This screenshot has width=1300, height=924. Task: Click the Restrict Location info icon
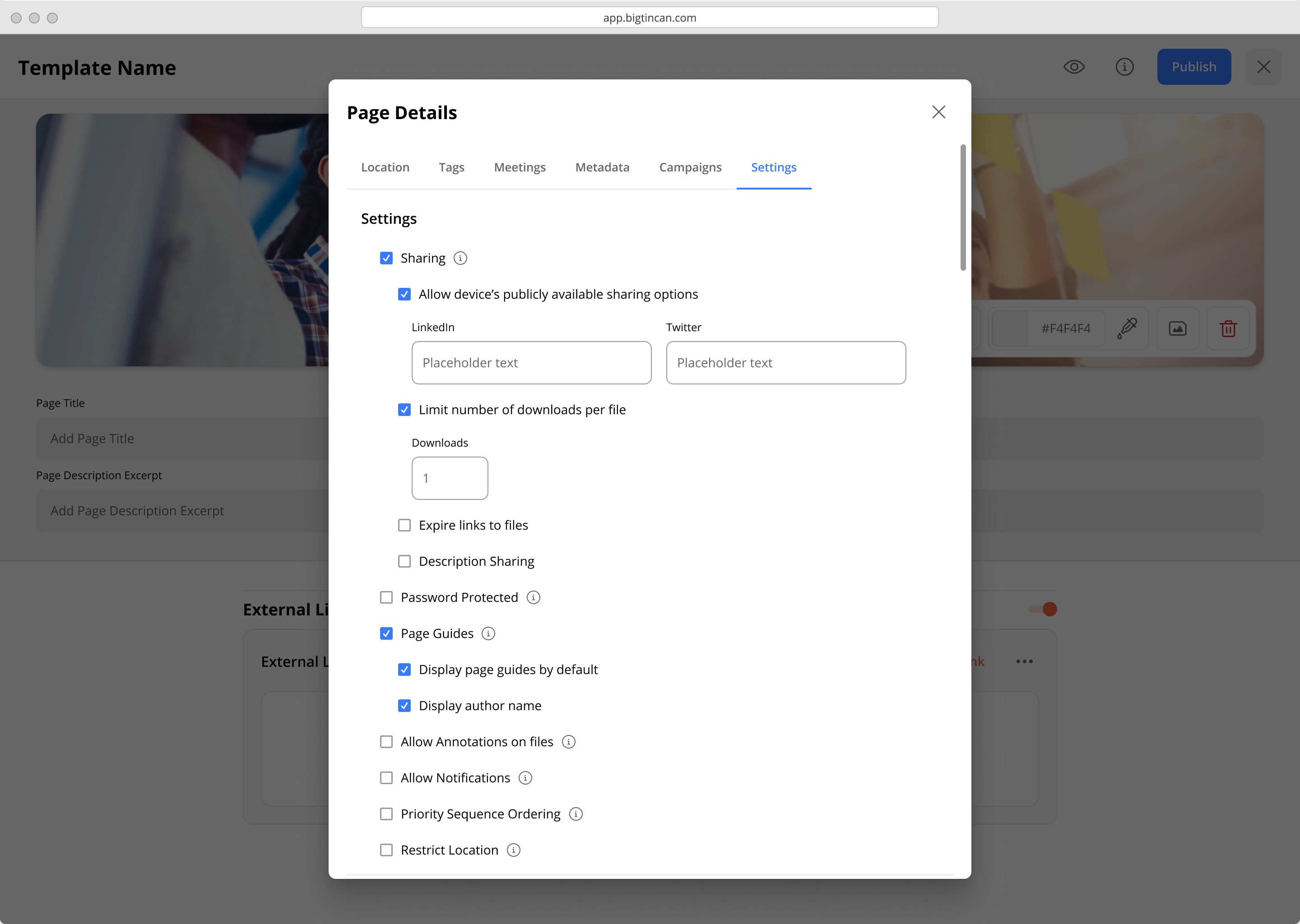click(514, 850)
